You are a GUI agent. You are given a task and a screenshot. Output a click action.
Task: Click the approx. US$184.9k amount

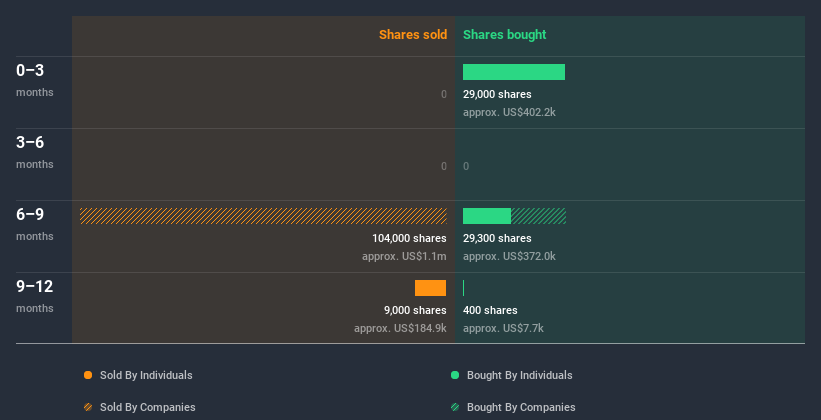click(x=400, y=329)
